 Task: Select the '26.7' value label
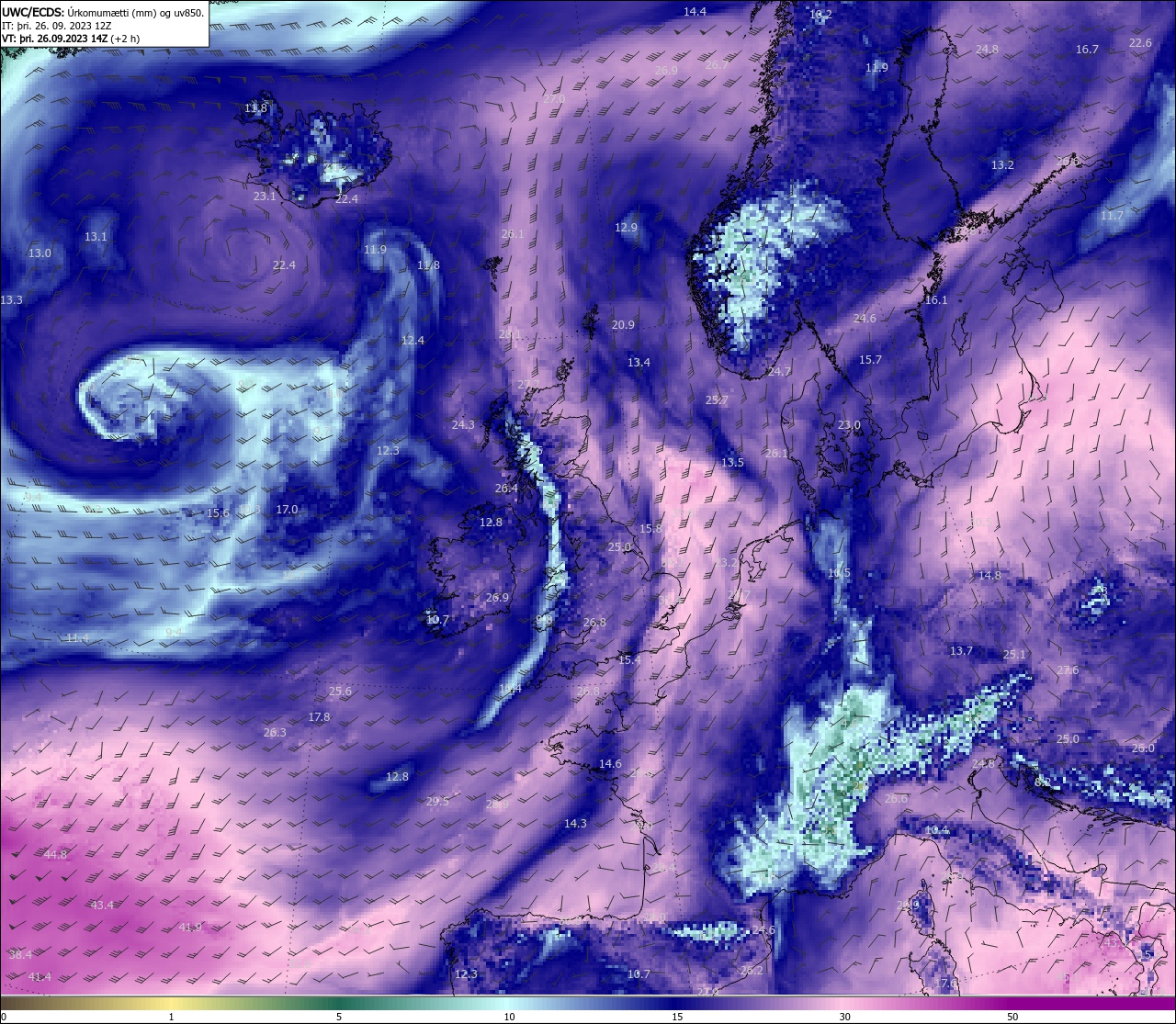716,65
